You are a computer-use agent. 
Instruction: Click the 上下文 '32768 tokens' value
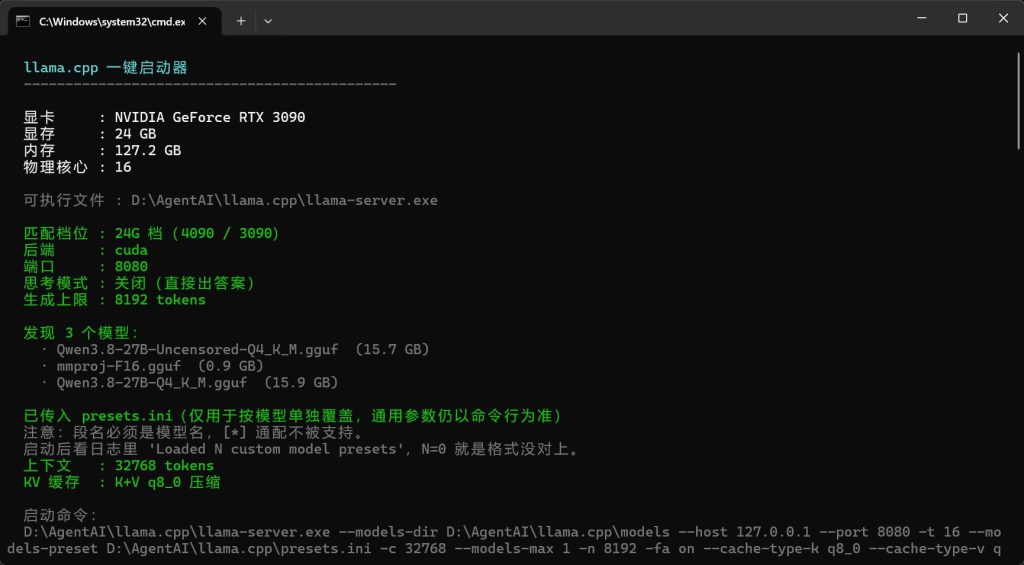(x=164, y=466)
